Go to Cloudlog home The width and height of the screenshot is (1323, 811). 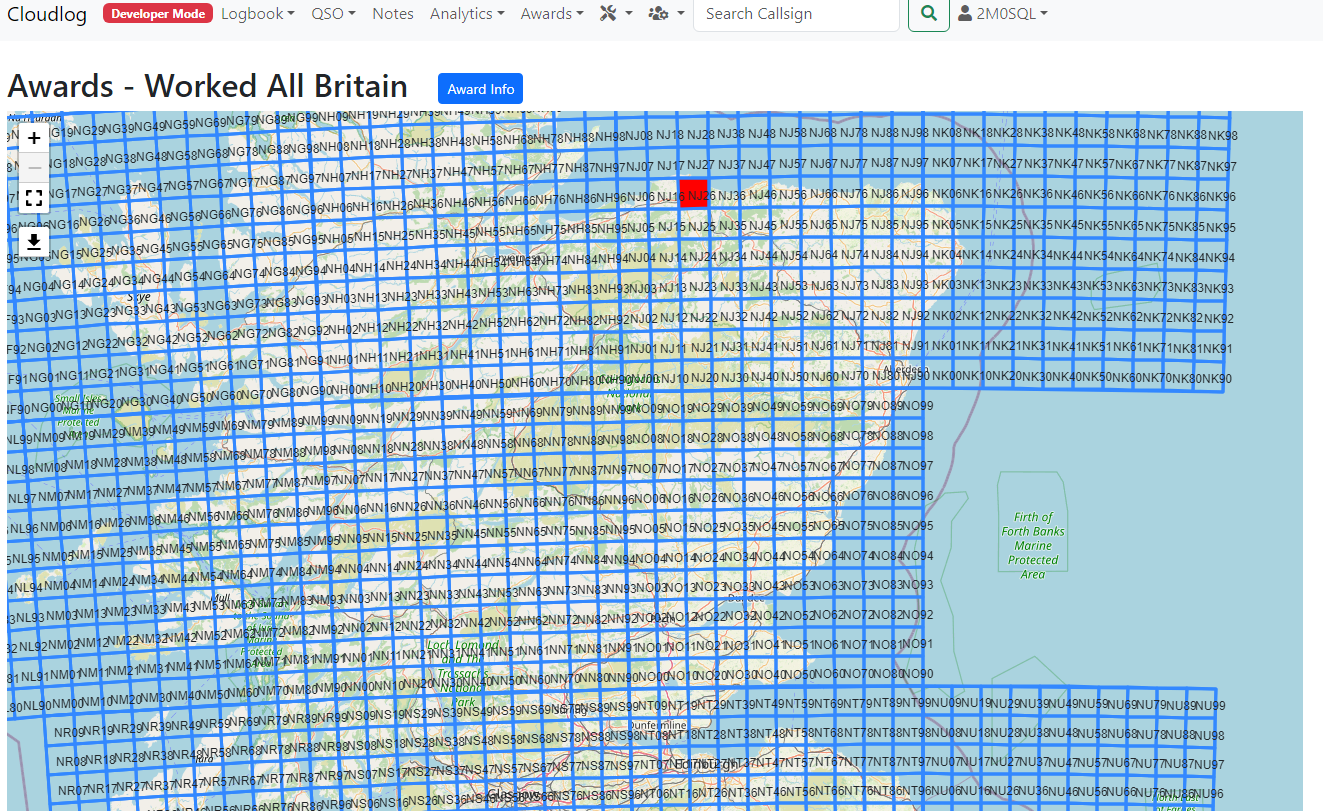pos(47,14)
